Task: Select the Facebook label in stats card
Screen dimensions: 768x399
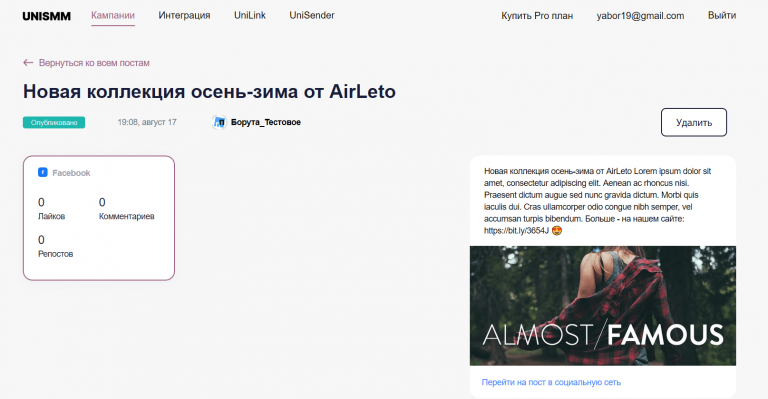Action: tap(72, 173)
